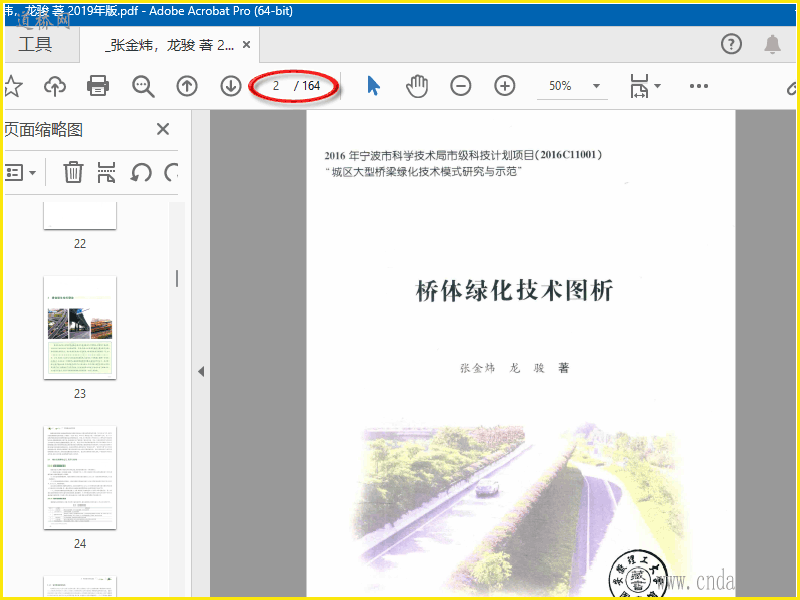Screen dimensions: 800x600
Task: Zoom in with the plus icon
Action: click(x=505, y=86)
